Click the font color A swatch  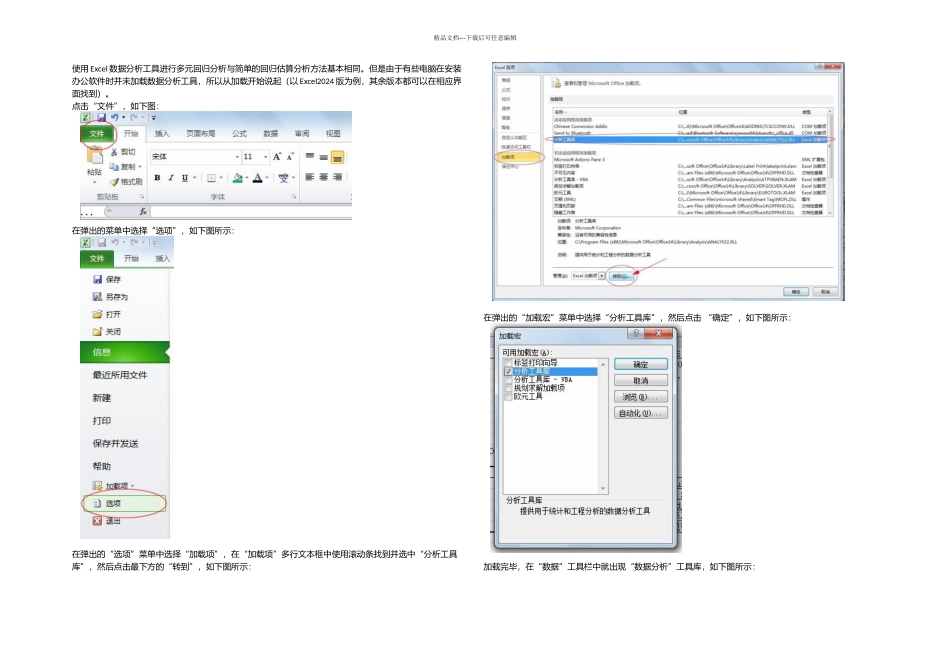(257, 178)
